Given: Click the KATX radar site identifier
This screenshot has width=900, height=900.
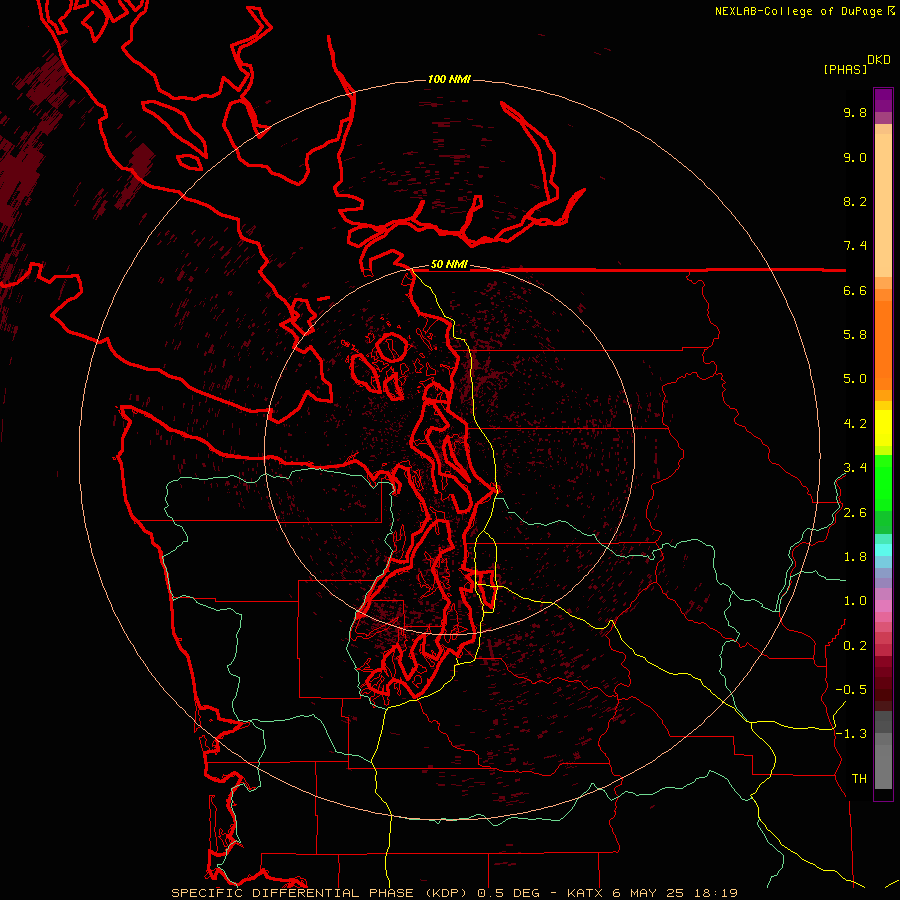Looking at the screenshot, I should pyautogui.click(x=585, y=893).
